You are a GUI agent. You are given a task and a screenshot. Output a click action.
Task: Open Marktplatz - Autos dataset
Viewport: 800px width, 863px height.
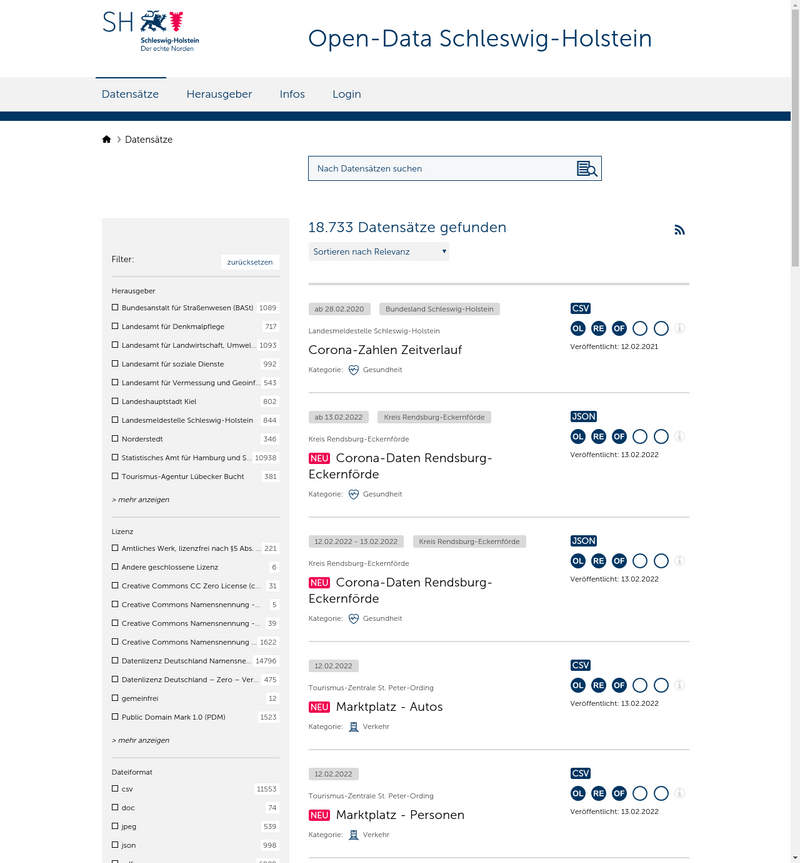[390, 707]
